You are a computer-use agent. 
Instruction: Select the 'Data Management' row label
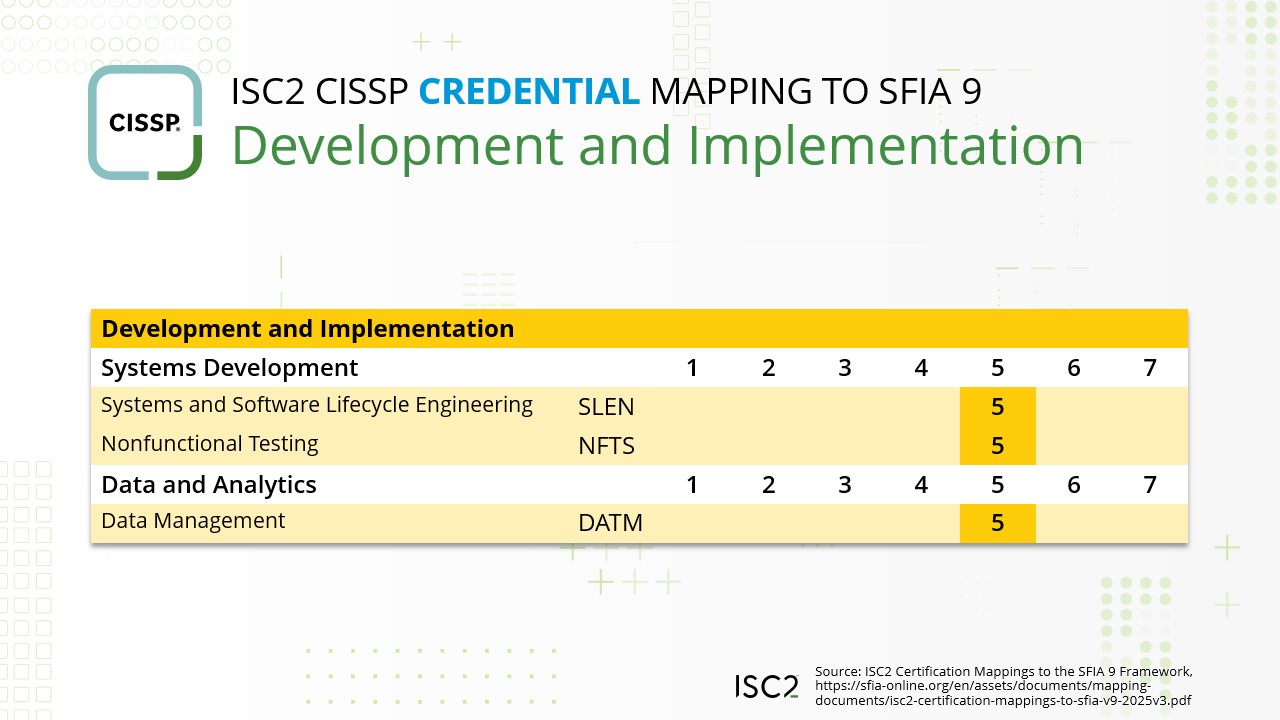[x=193, y=521]
